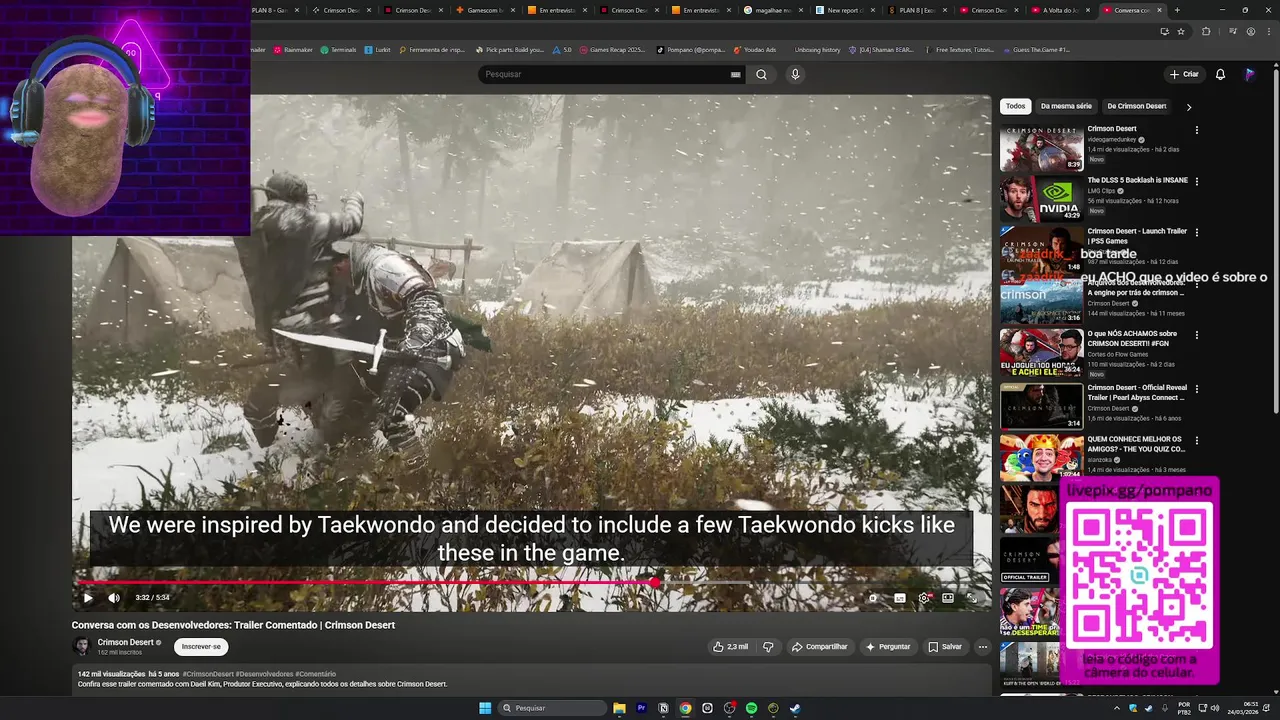Open Adobe Premiere Pro from taskbar
The height and width of the screenshot is (720, 1280).
coord(641,708)
